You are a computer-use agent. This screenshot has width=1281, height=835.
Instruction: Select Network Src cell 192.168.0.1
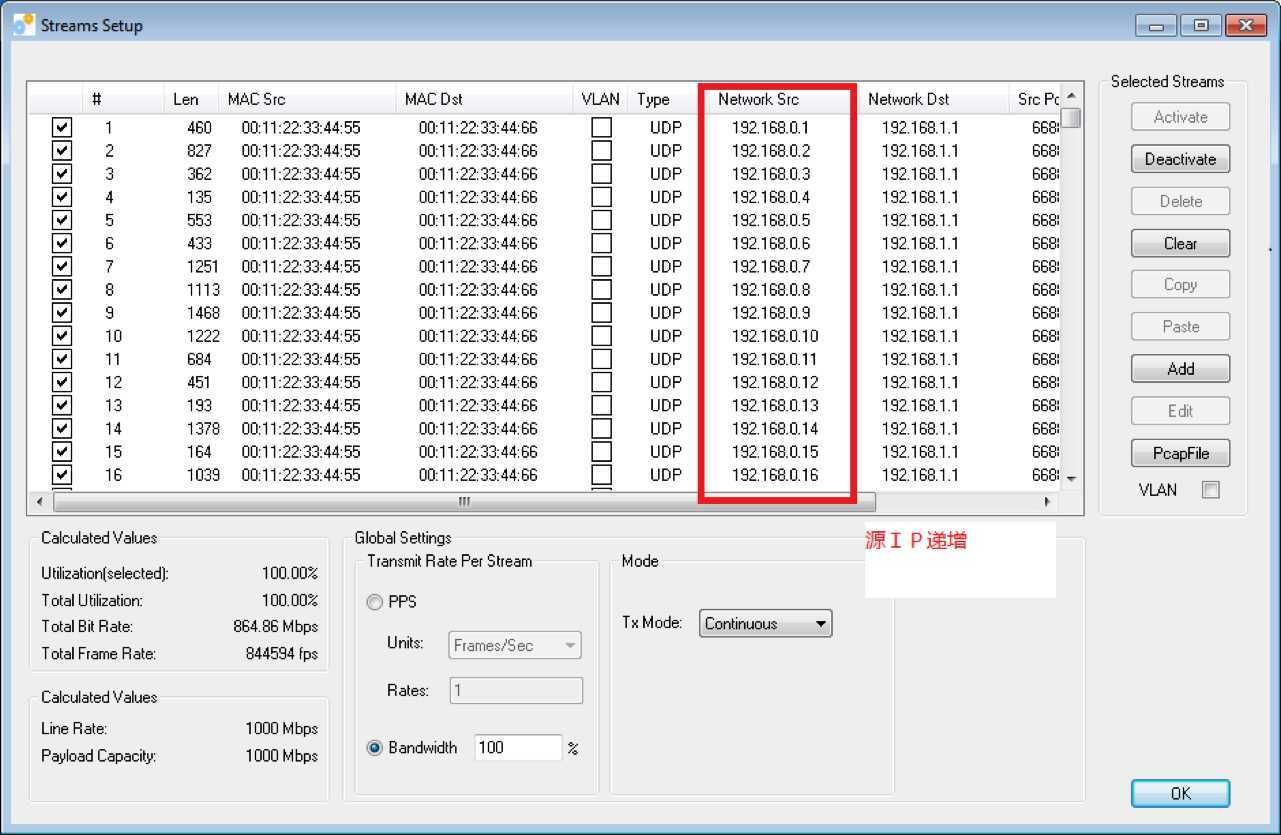click(x=770, y=128)
